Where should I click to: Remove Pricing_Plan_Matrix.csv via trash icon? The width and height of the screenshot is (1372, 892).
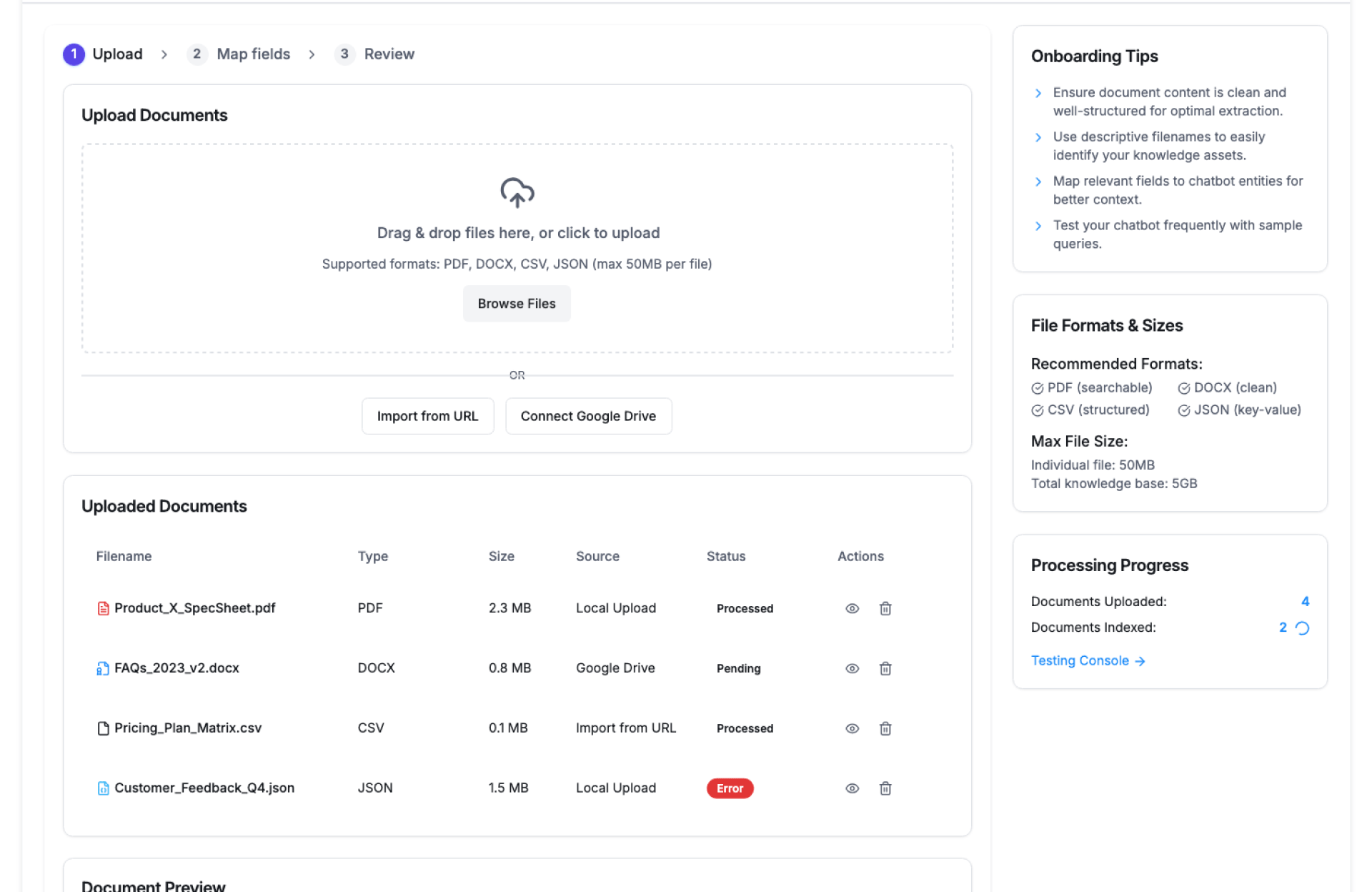[885, 728]
